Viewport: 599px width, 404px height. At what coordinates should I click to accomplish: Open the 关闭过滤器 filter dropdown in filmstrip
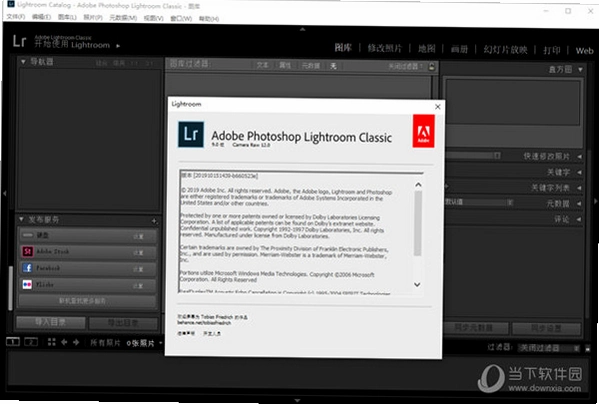[549, 348]
